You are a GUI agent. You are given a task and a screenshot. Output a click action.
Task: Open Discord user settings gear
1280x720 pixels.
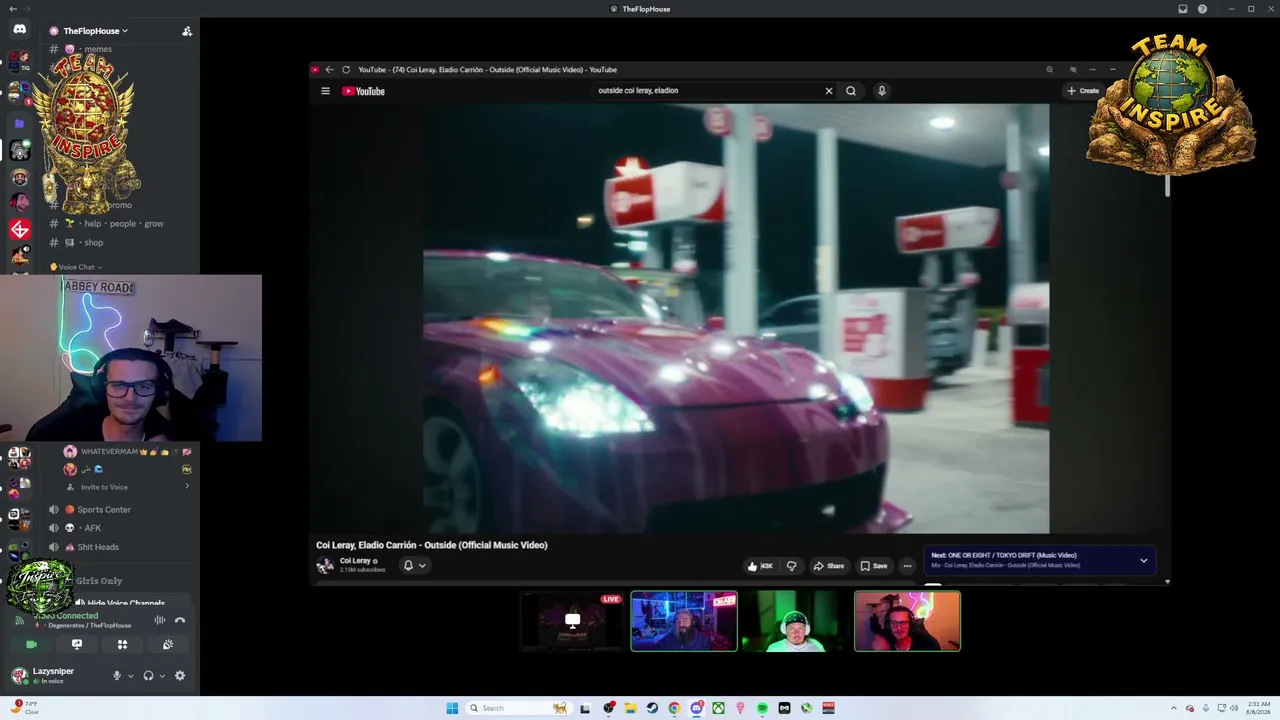[180, 676]
